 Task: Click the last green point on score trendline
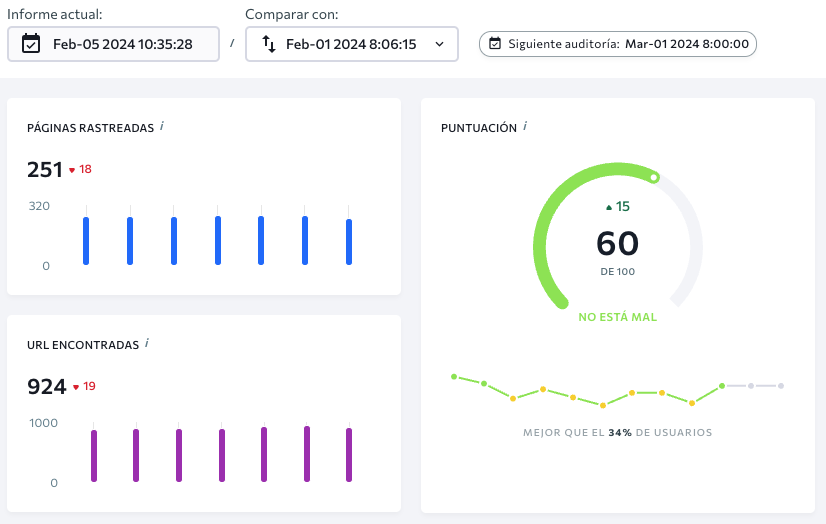pyautogui.click(x=722, y=386)
